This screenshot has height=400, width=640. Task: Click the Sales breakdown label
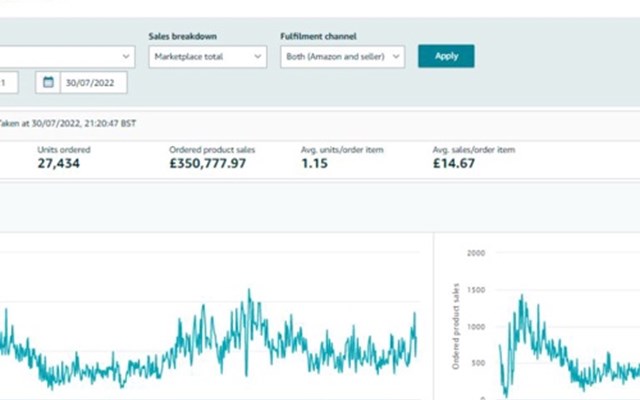[x=182, y=36]
